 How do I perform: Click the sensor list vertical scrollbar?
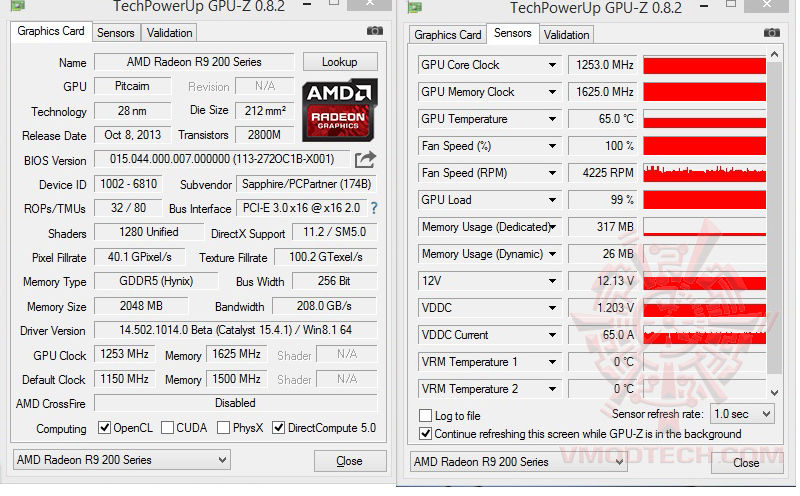pos(773,220)
